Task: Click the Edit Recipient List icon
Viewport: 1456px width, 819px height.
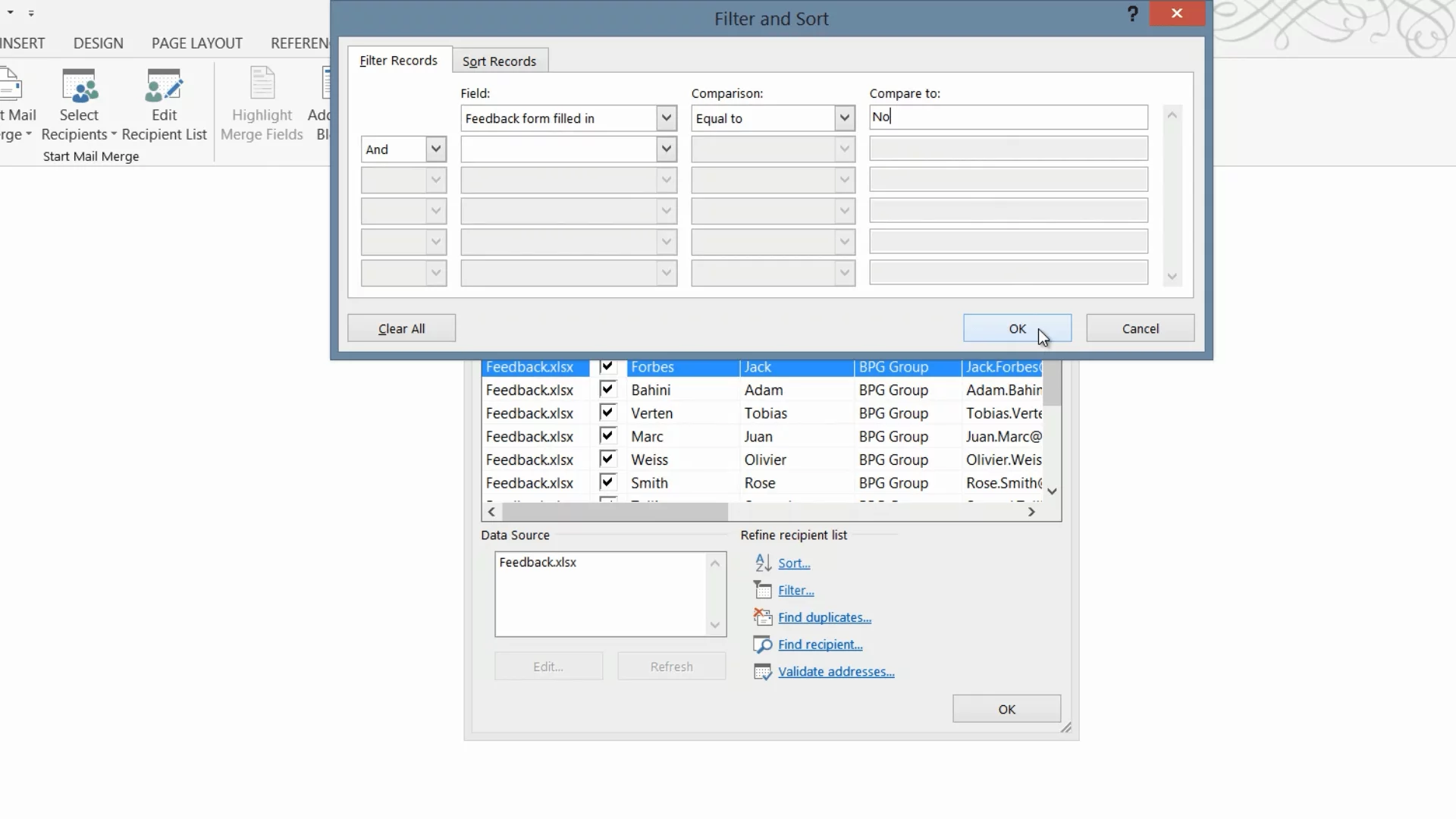Action: [164, 86]
